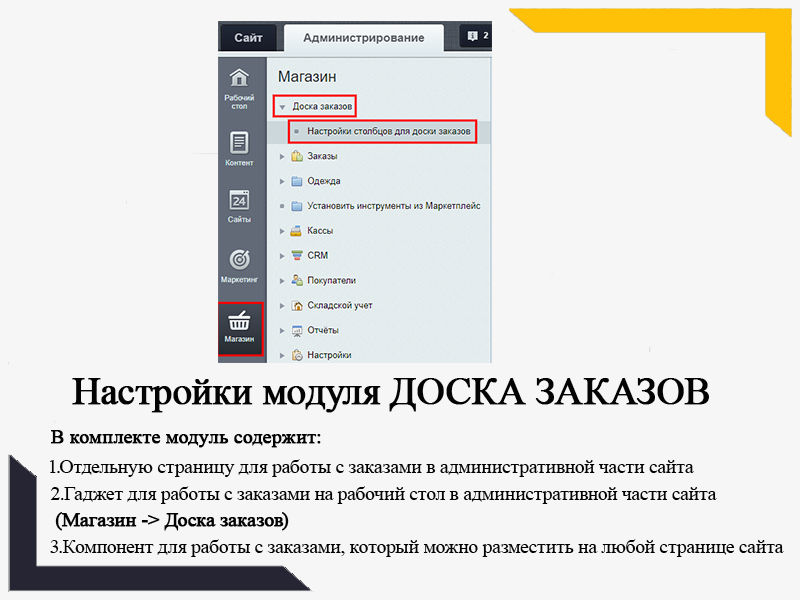Click the Складской учет warehouse icon
The image size is (800, 600).
coord(297,305)
